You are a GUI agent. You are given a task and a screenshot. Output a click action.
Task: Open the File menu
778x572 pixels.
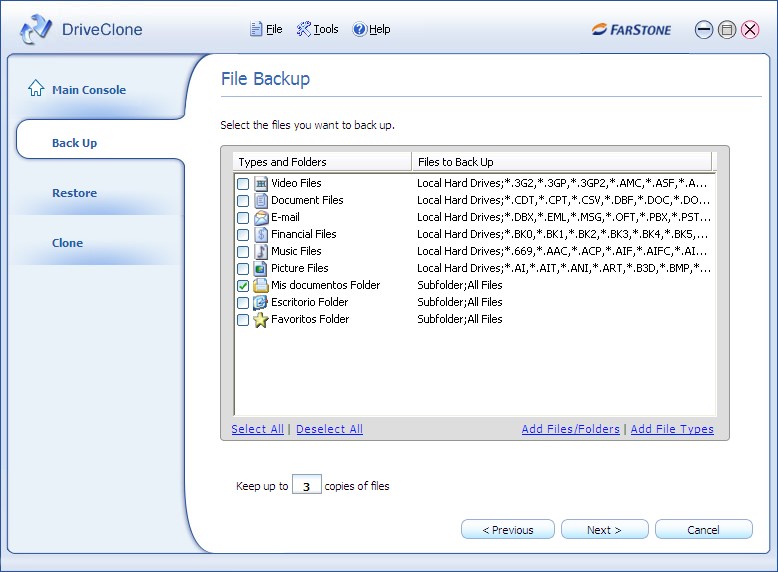click(266, 30)
